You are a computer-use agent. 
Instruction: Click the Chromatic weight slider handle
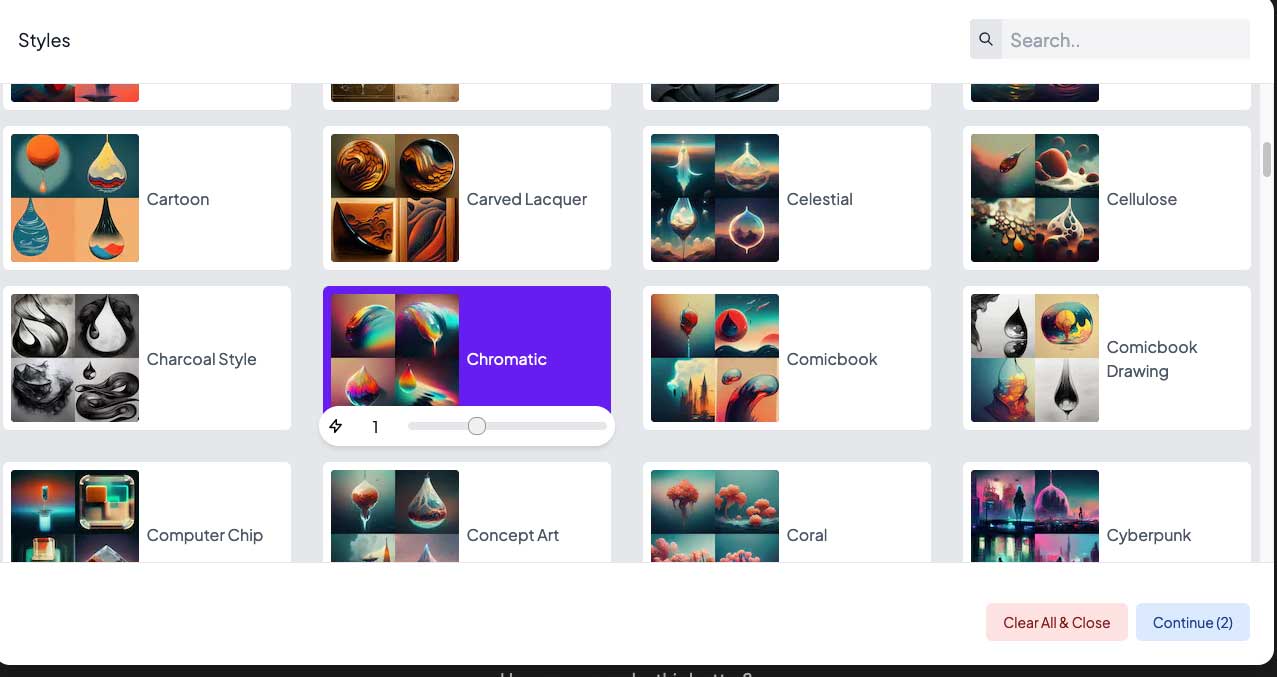[x=477, y=426]
